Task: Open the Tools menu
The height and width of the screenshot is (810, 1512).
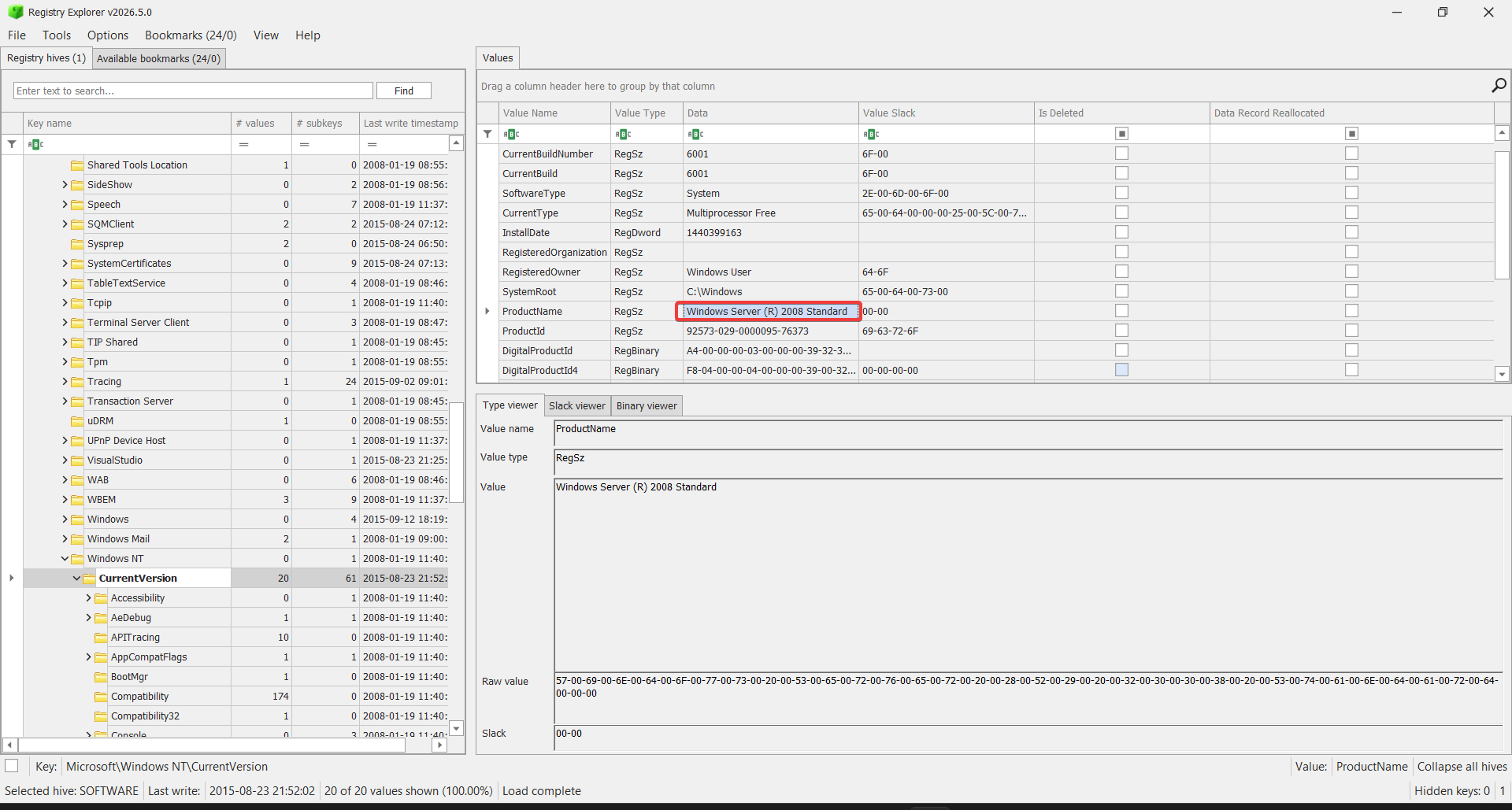Action: (57, 35)
